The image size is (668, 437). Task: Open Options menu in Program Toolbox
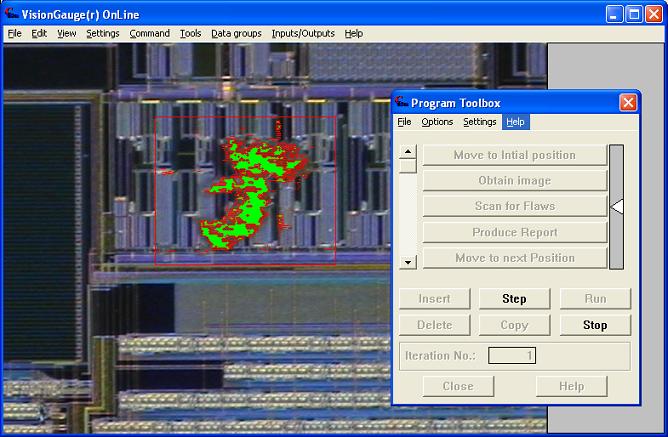tap(437, 122)
